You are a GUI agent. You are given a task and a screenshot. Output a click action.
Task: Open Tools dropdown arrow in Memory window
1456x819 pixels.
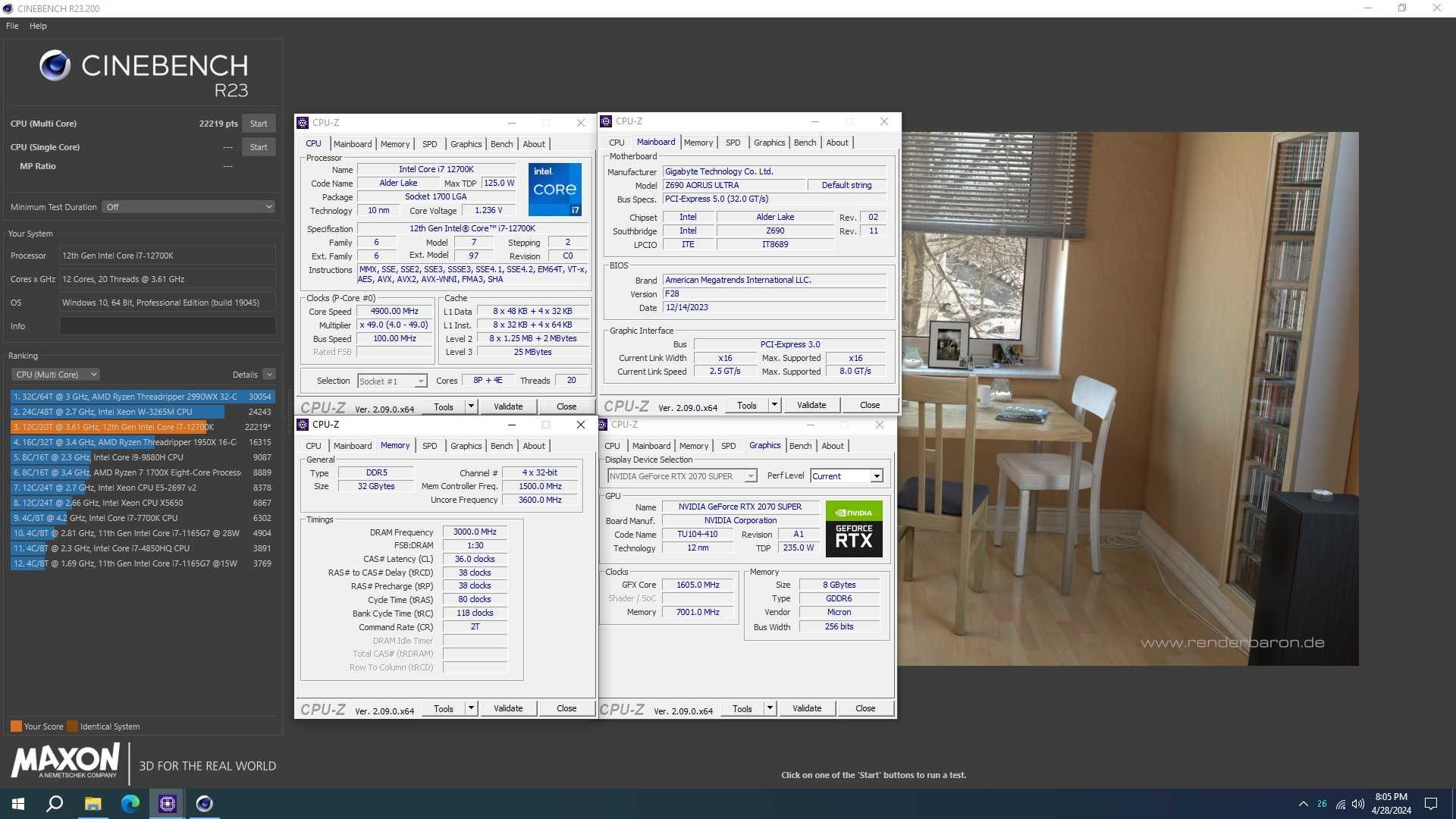click(x=471, y=708)
